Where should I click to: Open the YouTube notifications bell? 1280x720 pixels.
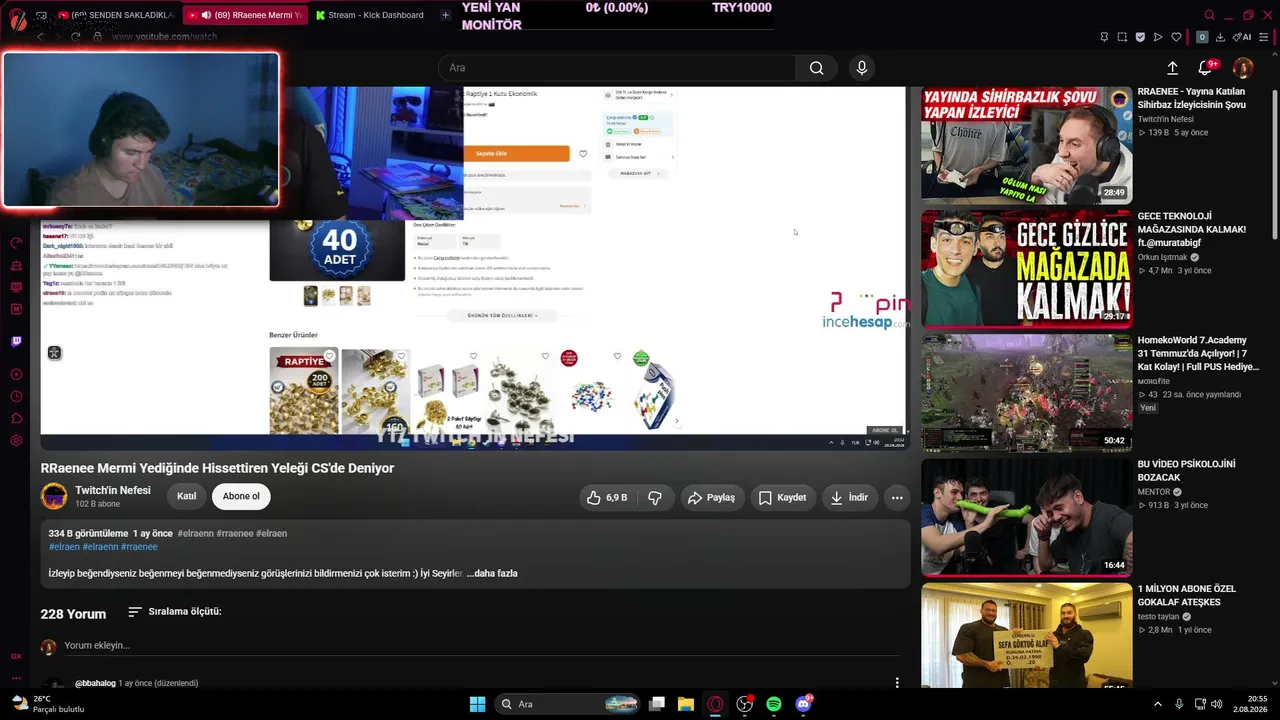point(1205,68)
